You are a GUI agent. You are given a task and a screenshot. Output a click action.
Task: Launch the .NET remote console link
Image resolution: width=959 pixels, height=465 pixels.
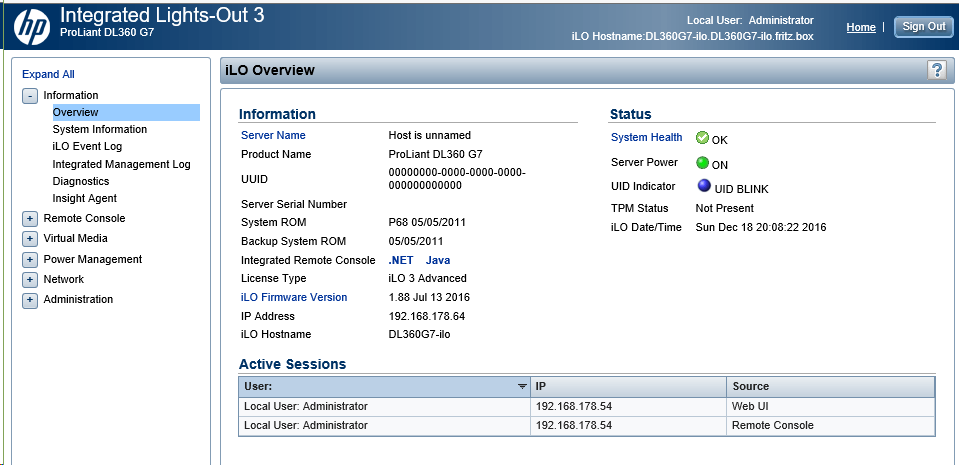click(401, 260)
